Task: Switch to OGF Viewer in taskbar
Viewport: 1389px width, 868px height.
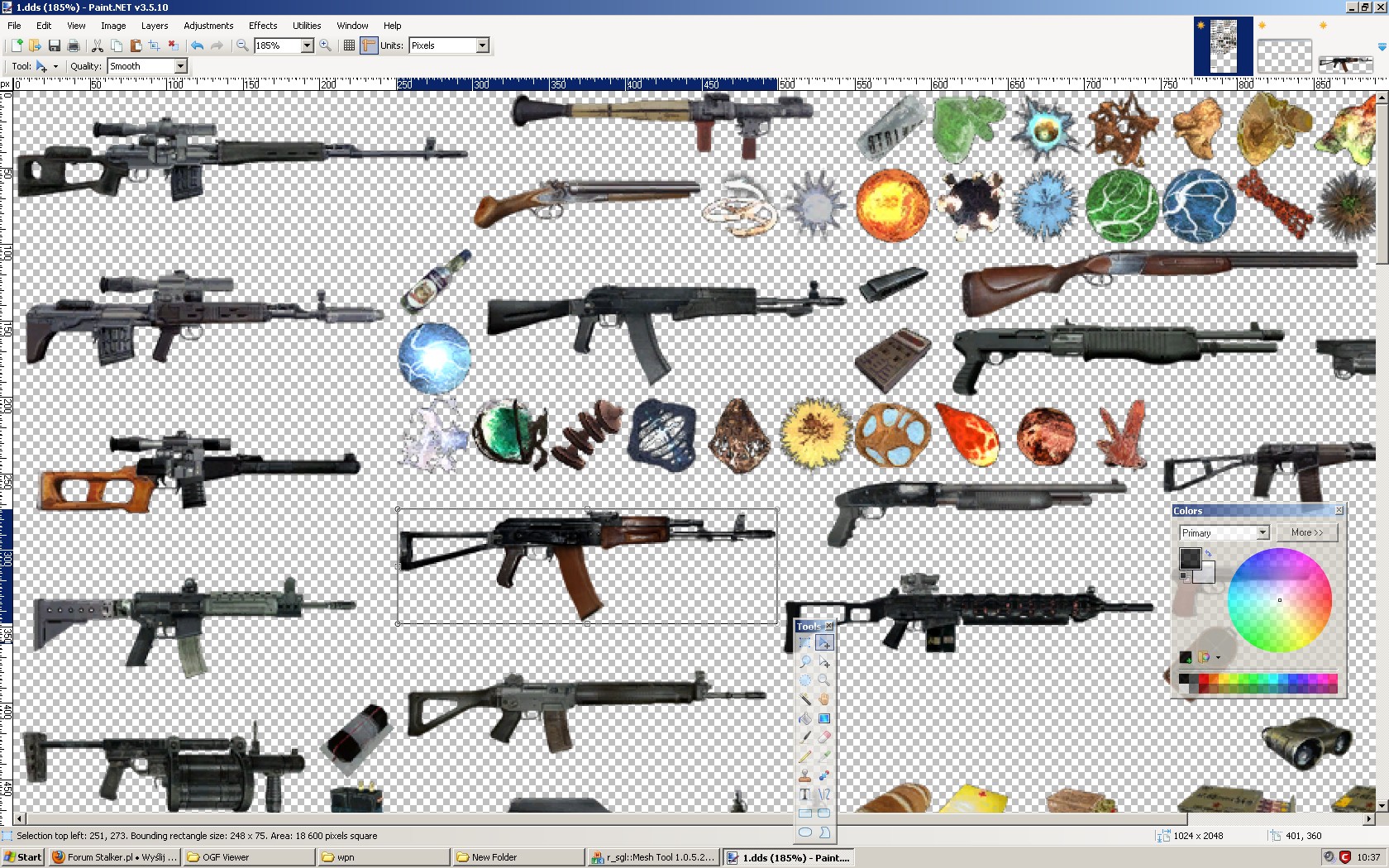Action: [250, 857]
